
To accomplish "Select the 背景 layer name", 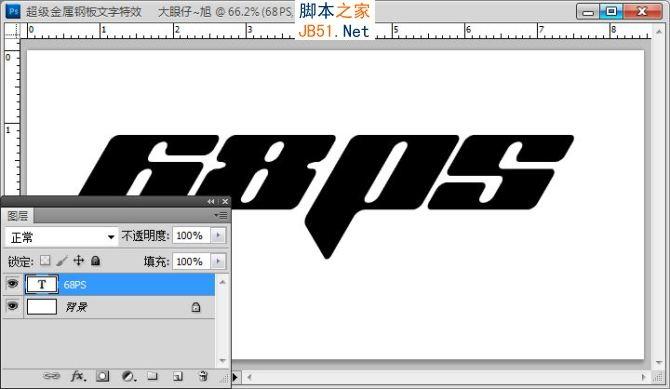I will coord(76,307).
